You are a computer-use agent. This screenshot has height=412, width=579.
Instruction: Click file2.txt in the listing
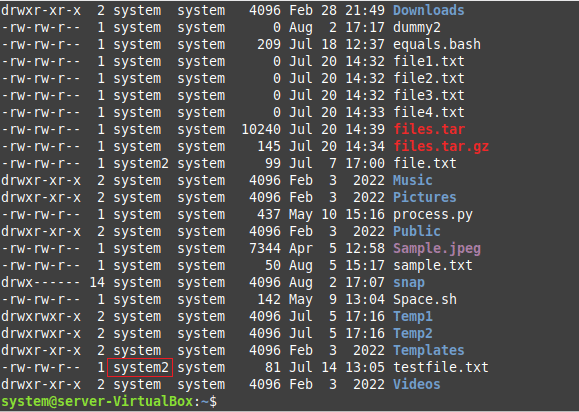(x=428, y=78)
